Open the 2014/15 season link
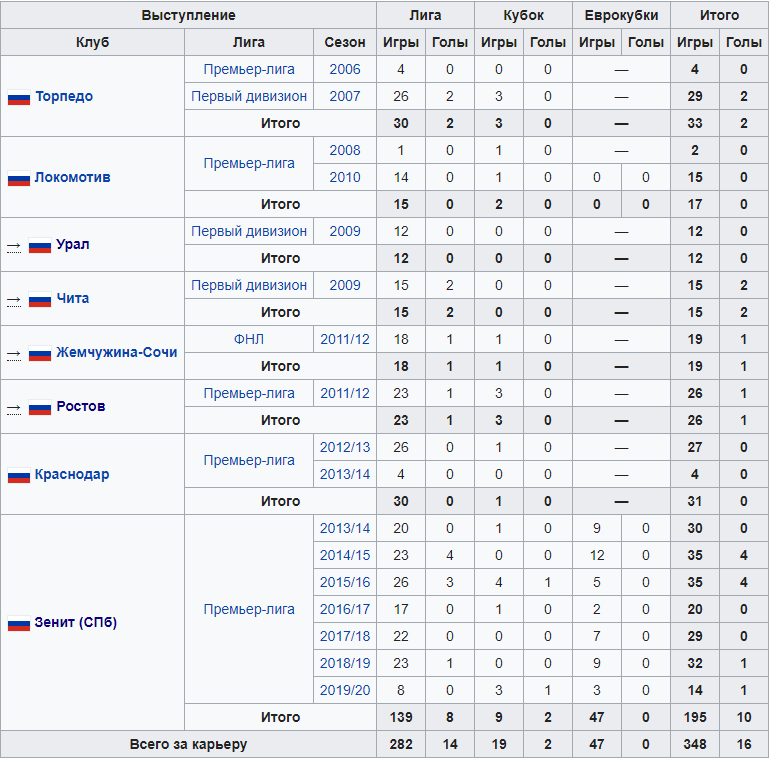 [345, 555]
